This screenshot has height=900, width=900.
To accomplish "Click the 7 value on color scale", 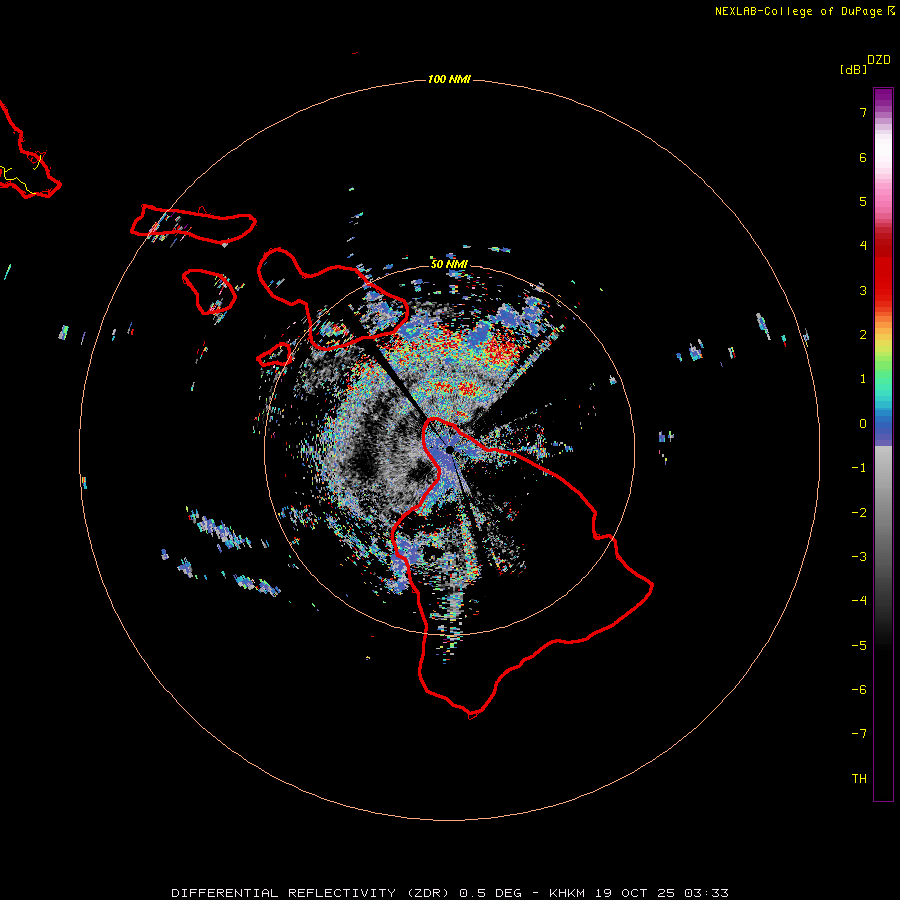I will (x=863, y=112).
